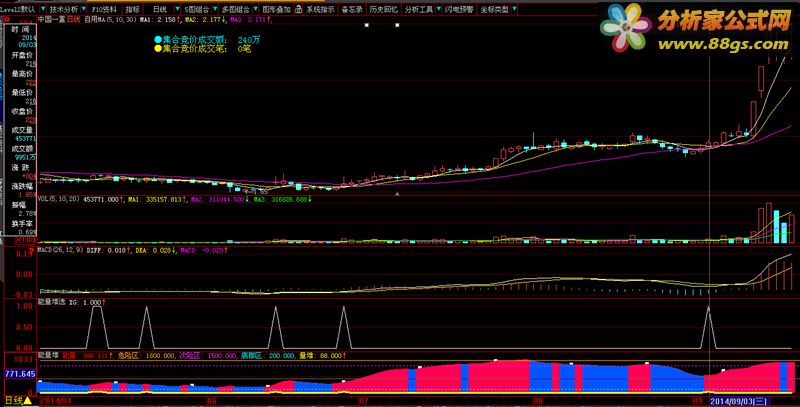Click the 闪电预警 alert button
This screenshot has height=407, width=800.
point(459,9)
